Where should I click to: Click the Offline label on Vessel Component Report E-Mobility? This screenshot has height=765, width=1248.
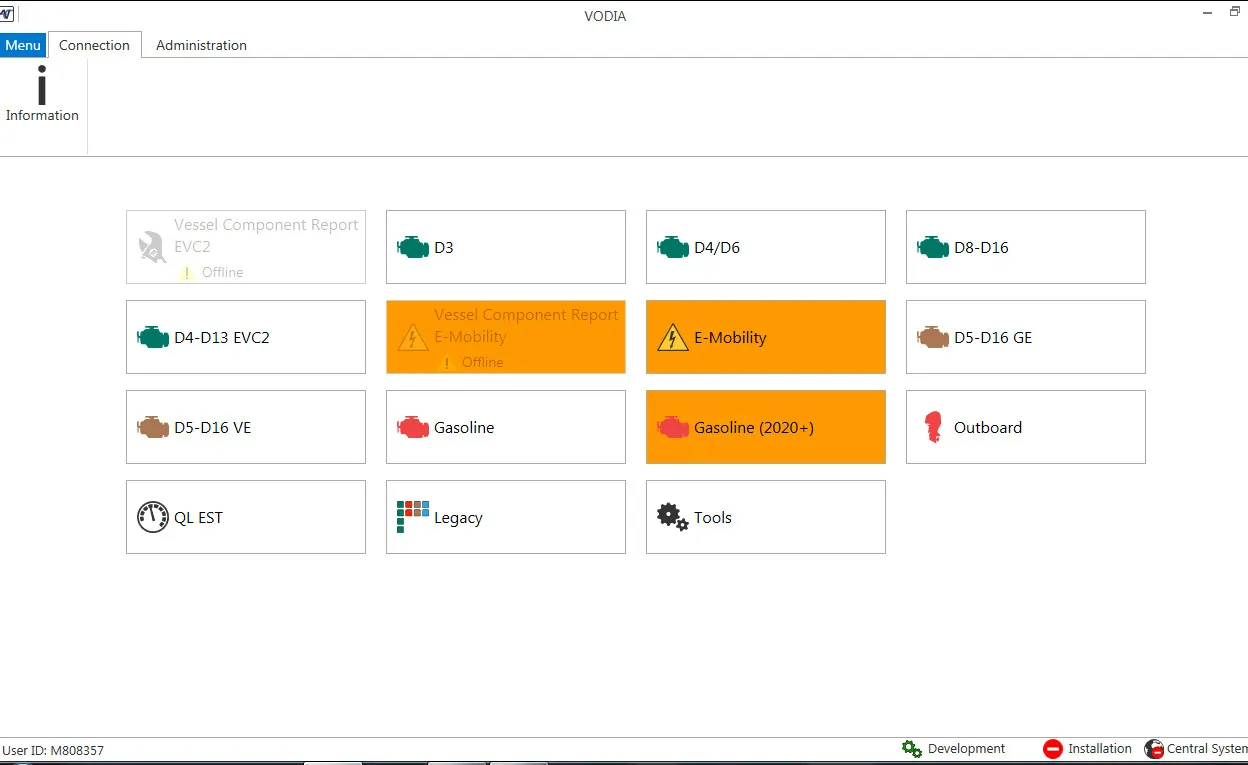coord(482,362)
